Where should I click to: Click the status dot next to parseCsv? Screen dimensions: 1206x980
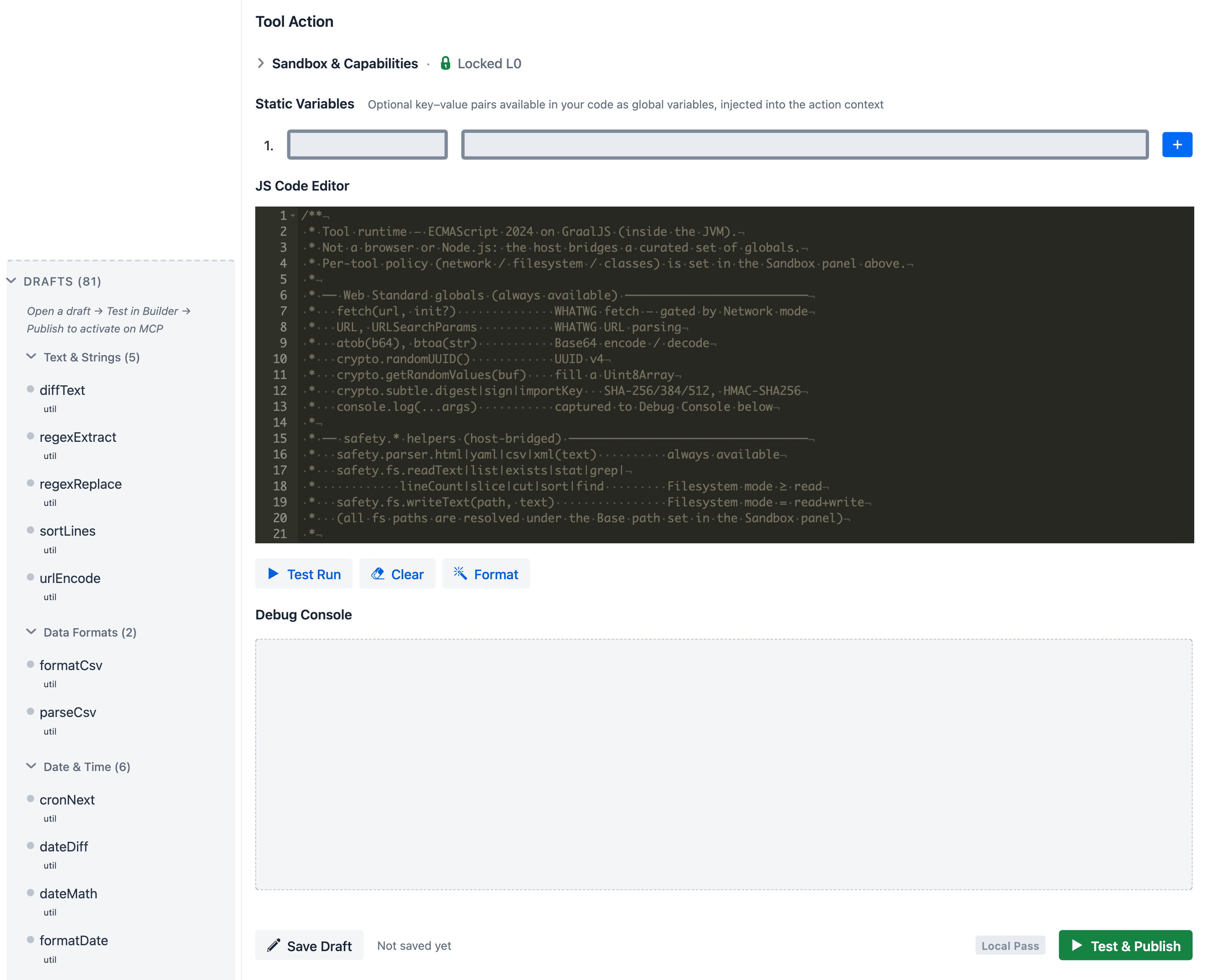31,711
